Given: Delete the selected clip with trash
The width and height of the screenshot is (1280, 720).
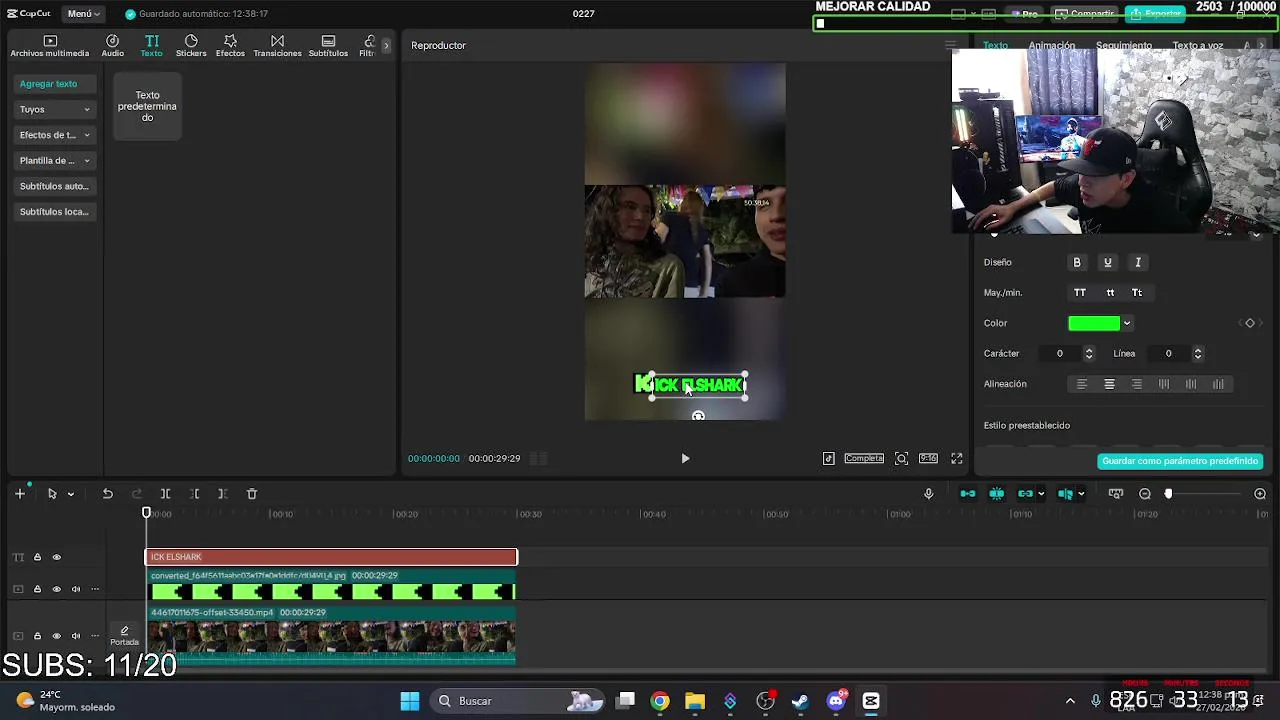Looking at the screenshot, I should click(252, 494).
